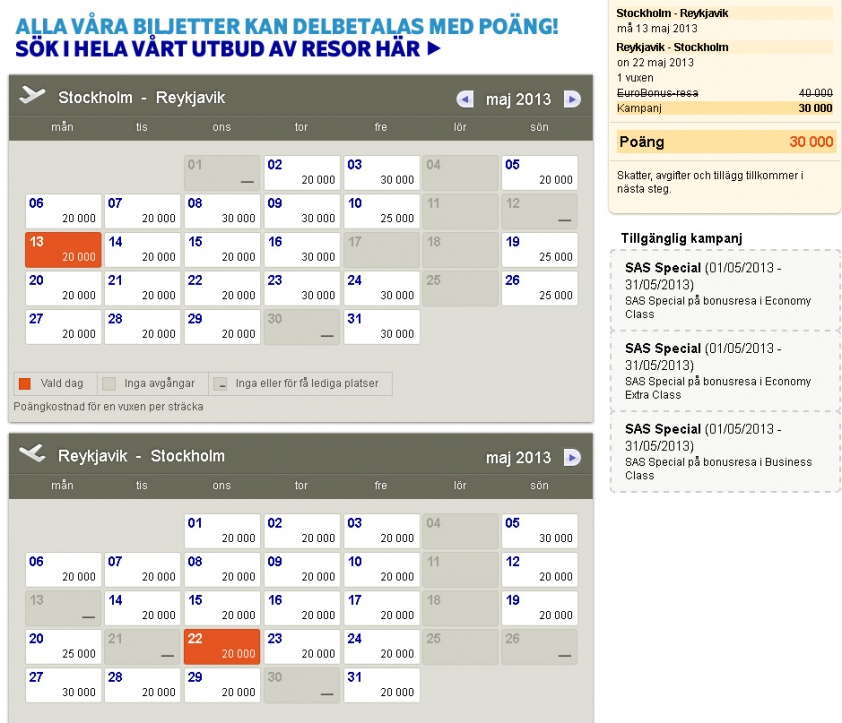Select return 17 May for 20 000
Image resolution: width=842 pixels, height=723 pixels.
(x=381, y=608)
